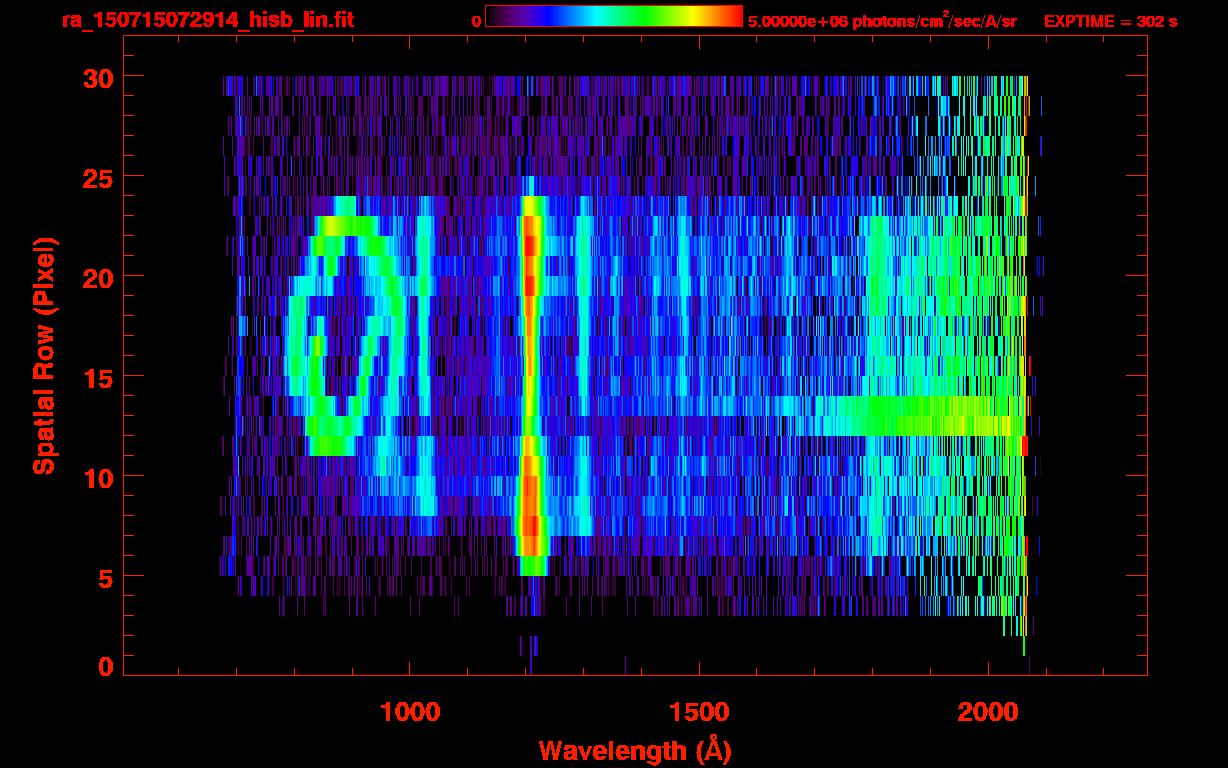Screen dimensions: 1228x768
Task: Click the EXPTIME = 302 s text
Action: click(1110, 21)
